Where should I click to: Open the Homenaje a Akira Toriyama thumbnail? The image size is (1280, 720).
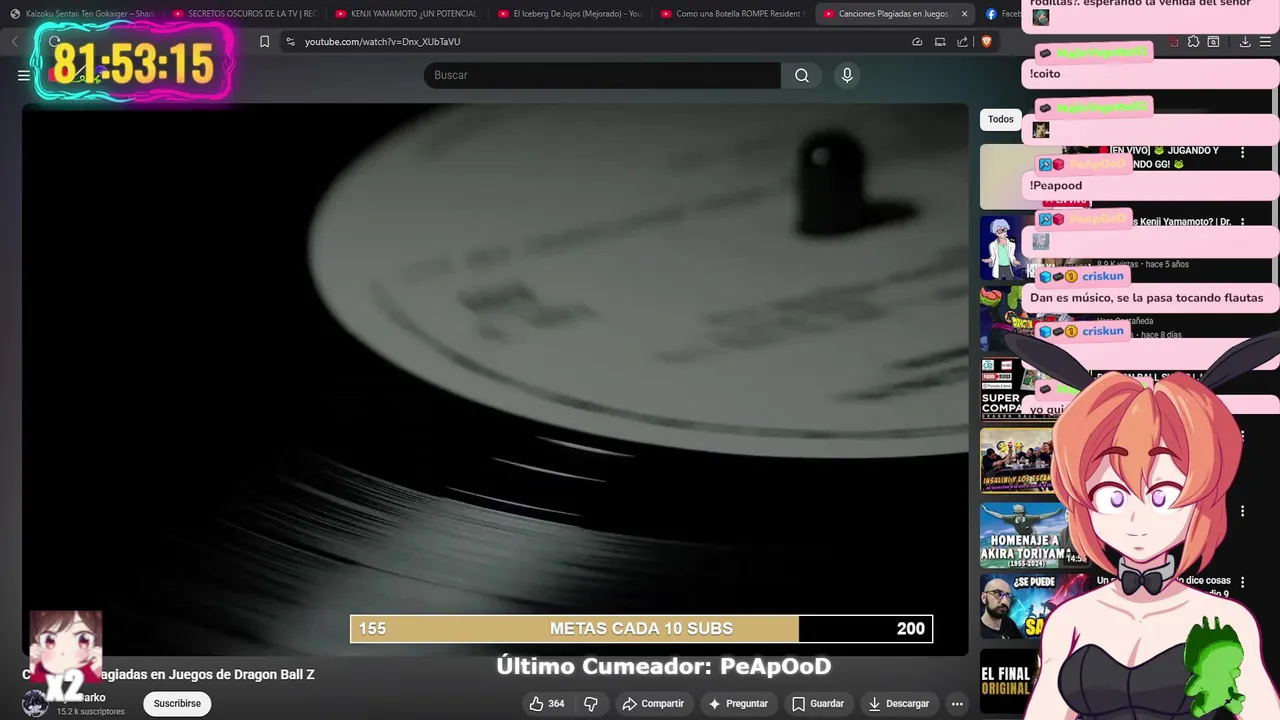pos(1023,535)
